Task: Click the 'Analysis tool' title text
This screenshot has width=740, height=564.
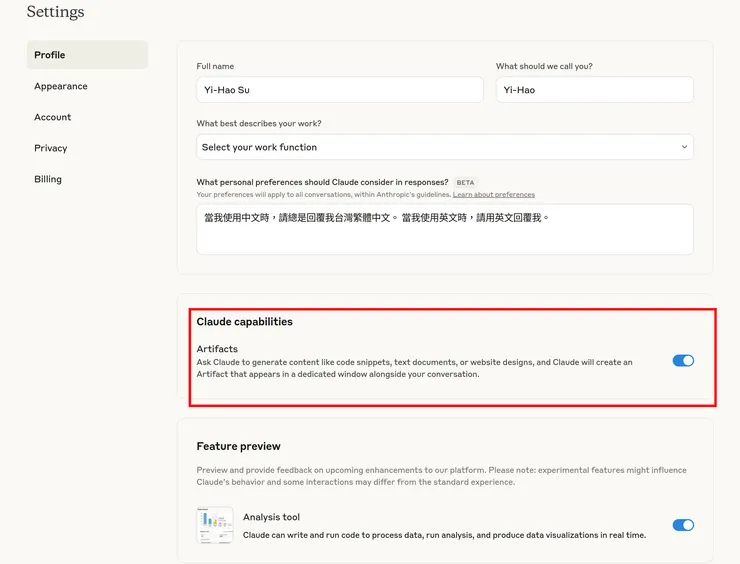Action: pyautogui.click(x=271, y=517)
